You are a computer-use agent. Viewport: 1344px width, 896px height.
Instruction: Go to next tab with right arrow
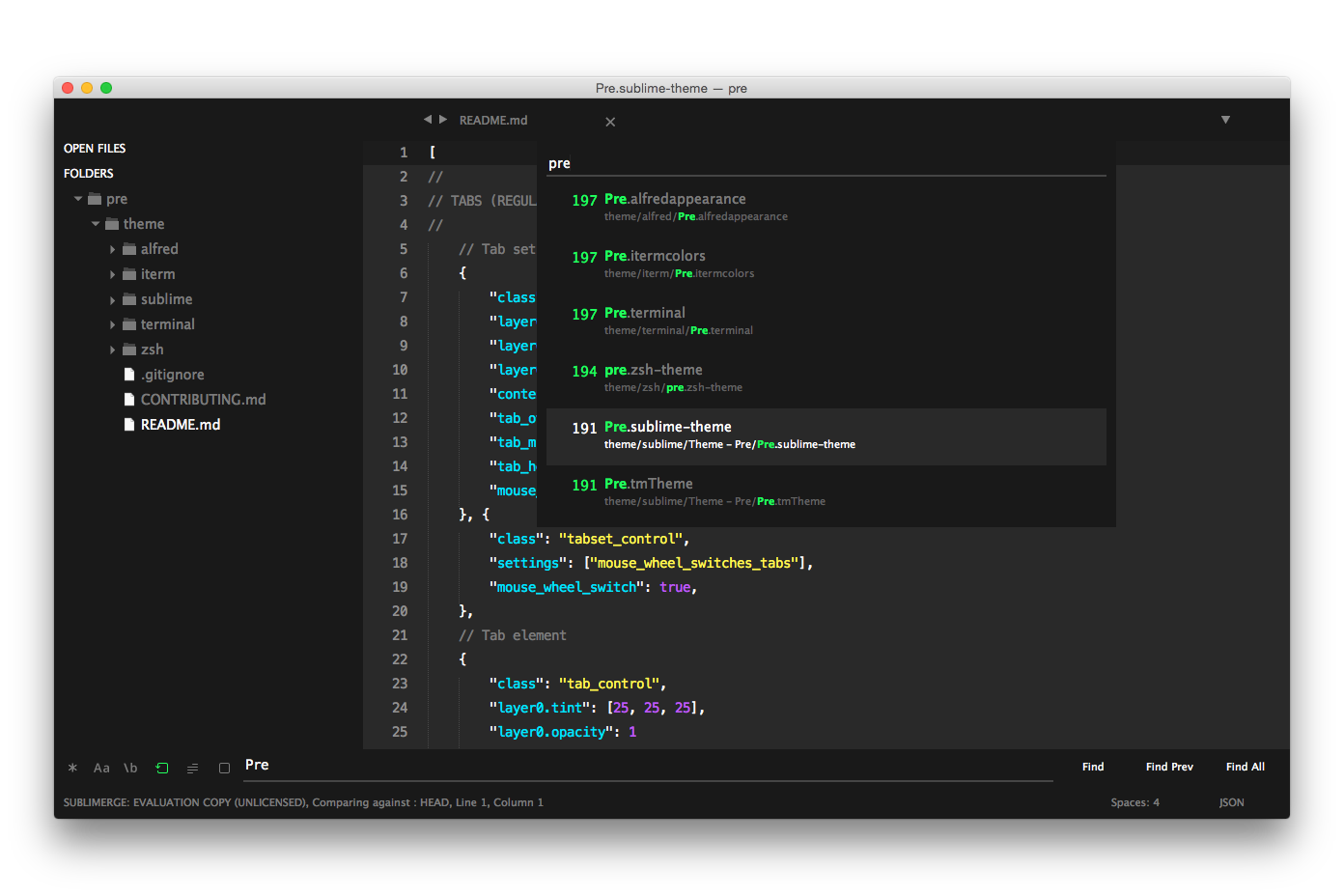[443, 120]
